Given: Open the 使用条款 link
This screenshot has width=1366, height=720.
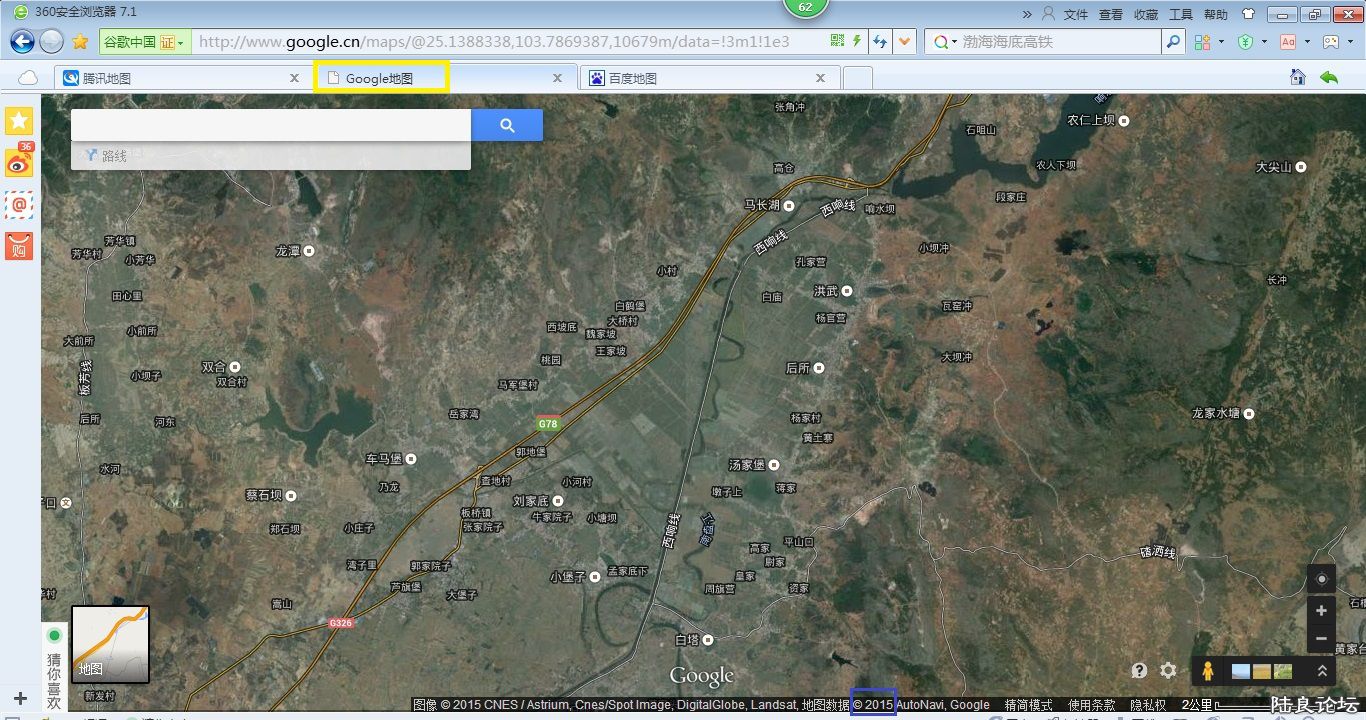Looking at the screenshot, I should tap(1091, 705).
